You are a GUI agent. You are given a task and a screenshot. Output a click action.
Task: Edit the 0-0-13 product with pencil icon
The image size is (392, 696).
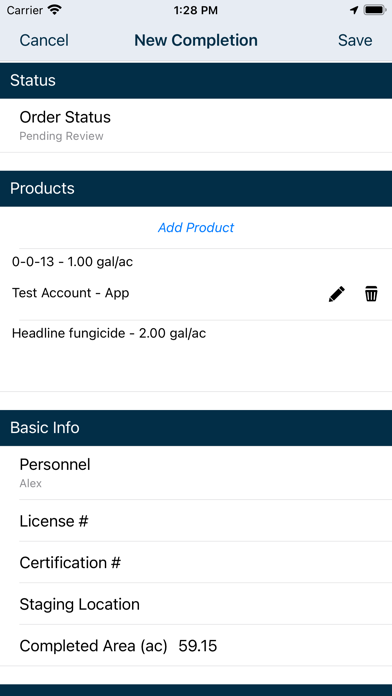[x=337, y=294]
